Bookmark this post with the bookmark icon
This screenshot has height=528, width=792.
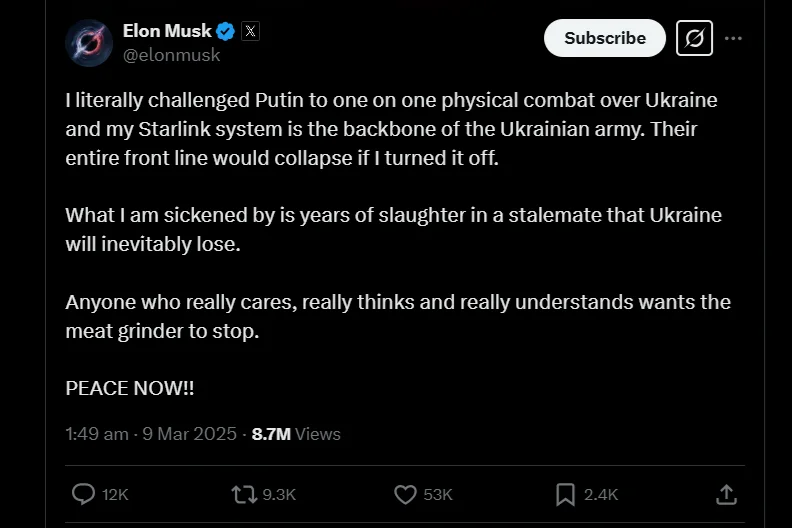[565, 494]
